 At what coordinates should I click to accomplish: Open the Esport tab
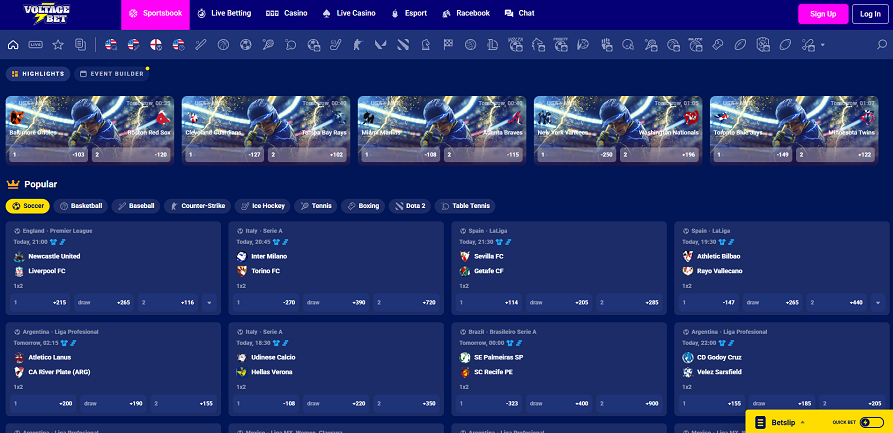click(409, 13)
